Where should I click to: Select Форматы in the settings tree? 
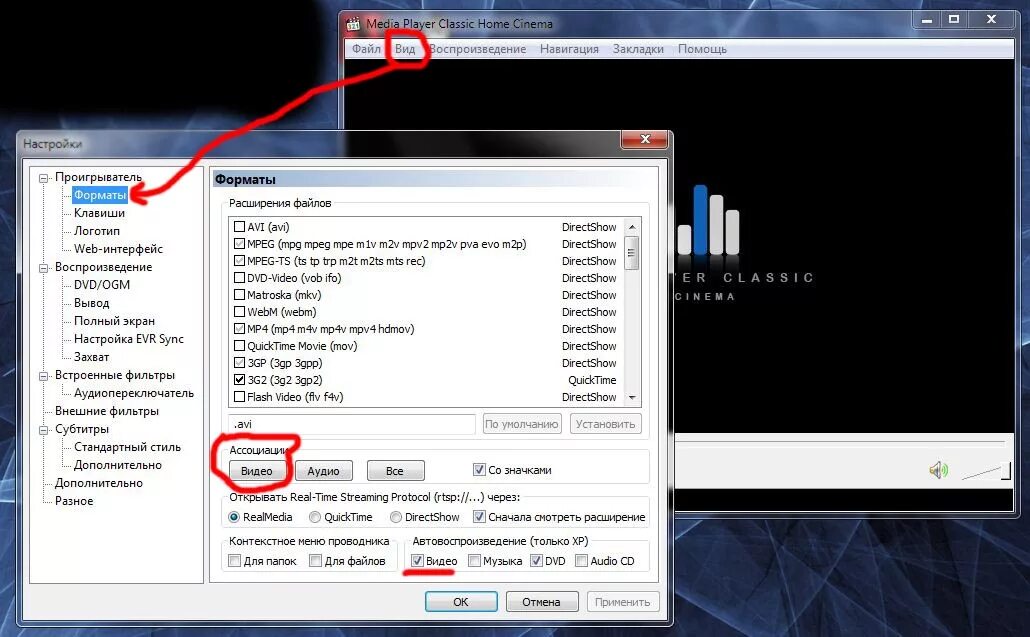coord(99,195)
